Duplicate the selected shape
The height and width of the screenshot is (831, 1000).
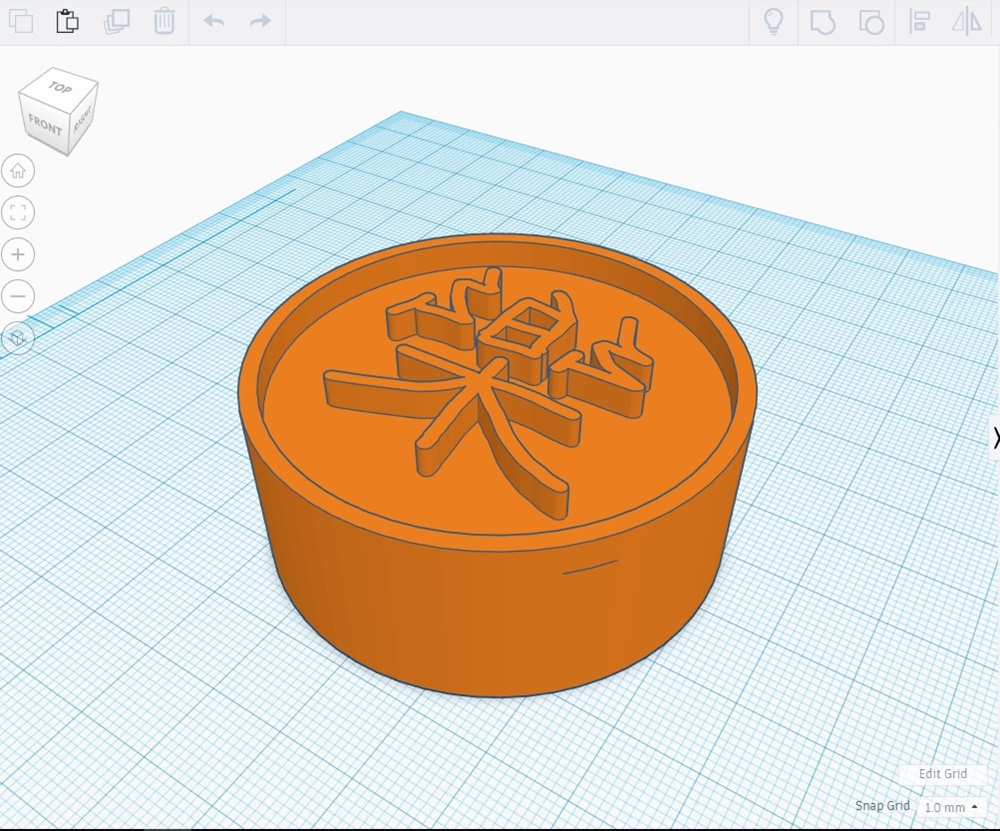pyautogui.click(x=117, y=21)
